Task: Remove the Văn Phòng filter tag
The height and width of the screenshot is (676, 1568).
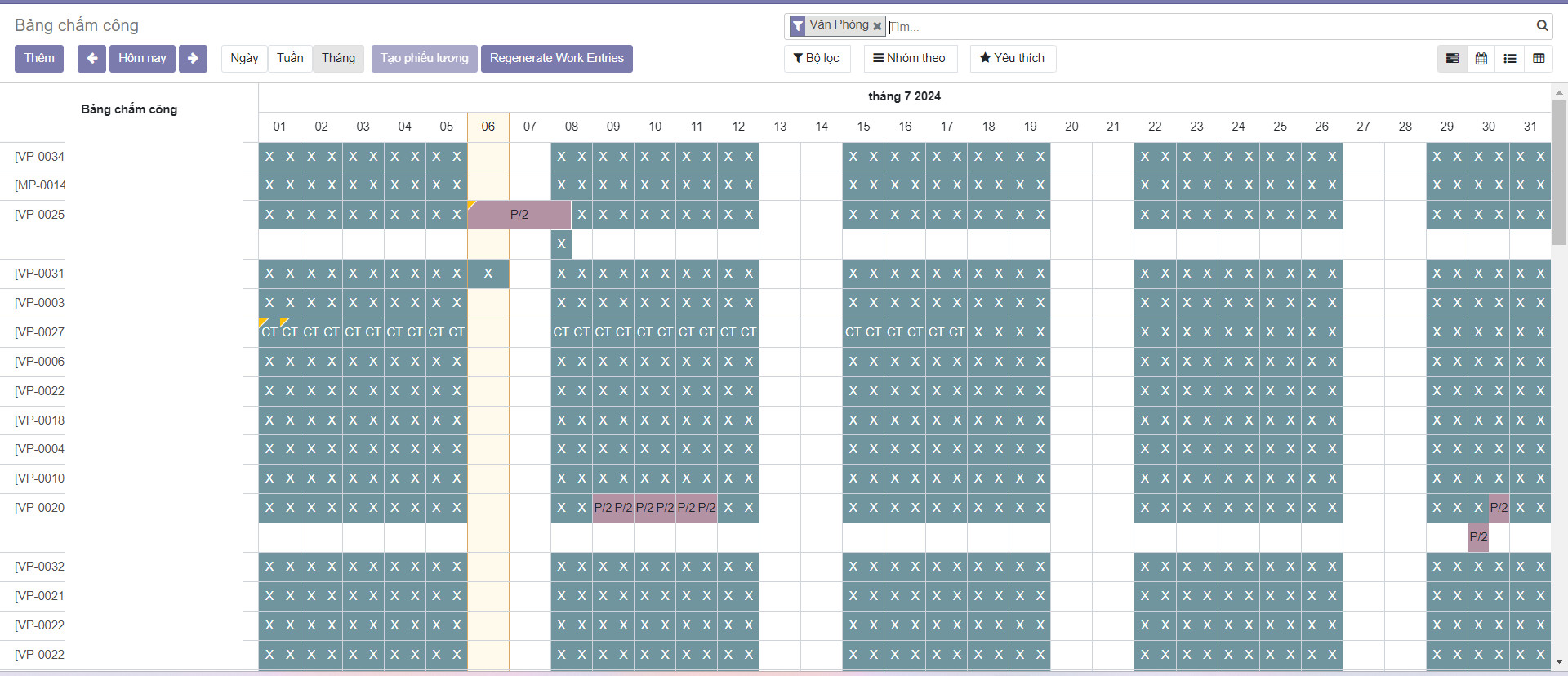Action: pos(877,26)
